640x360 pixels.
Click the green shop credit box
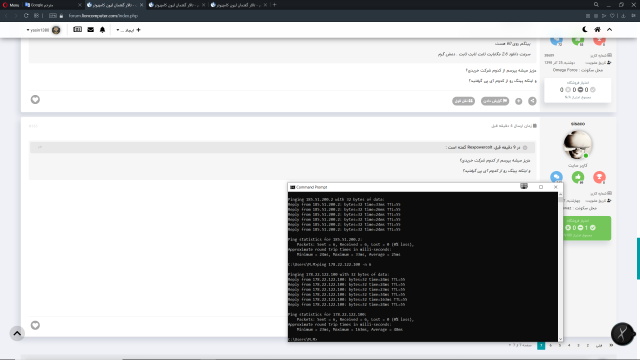pyautogui.click(x=587, y=228)
